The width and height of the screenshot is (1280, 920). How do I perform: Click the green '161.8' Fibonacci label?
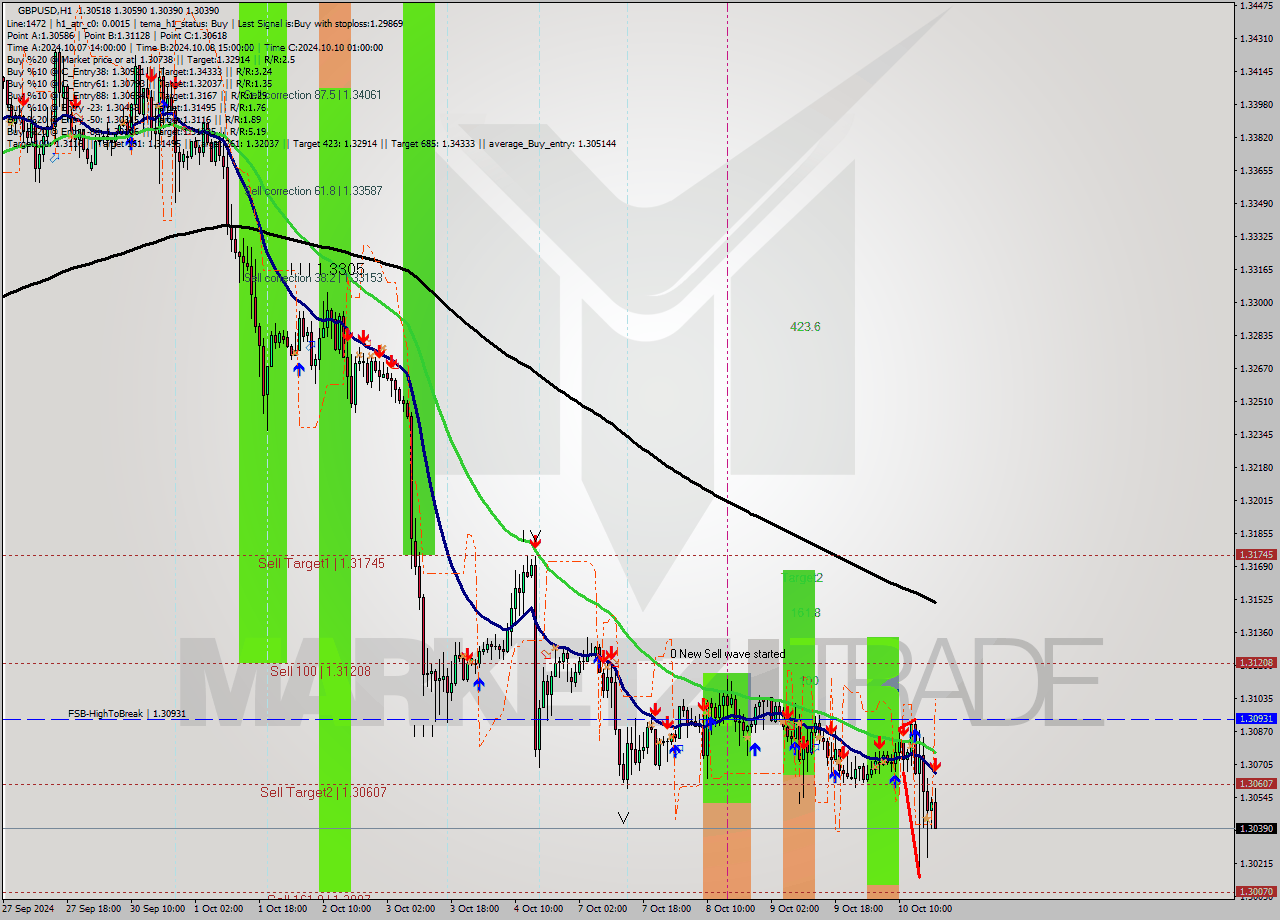(x=805, y=612)
